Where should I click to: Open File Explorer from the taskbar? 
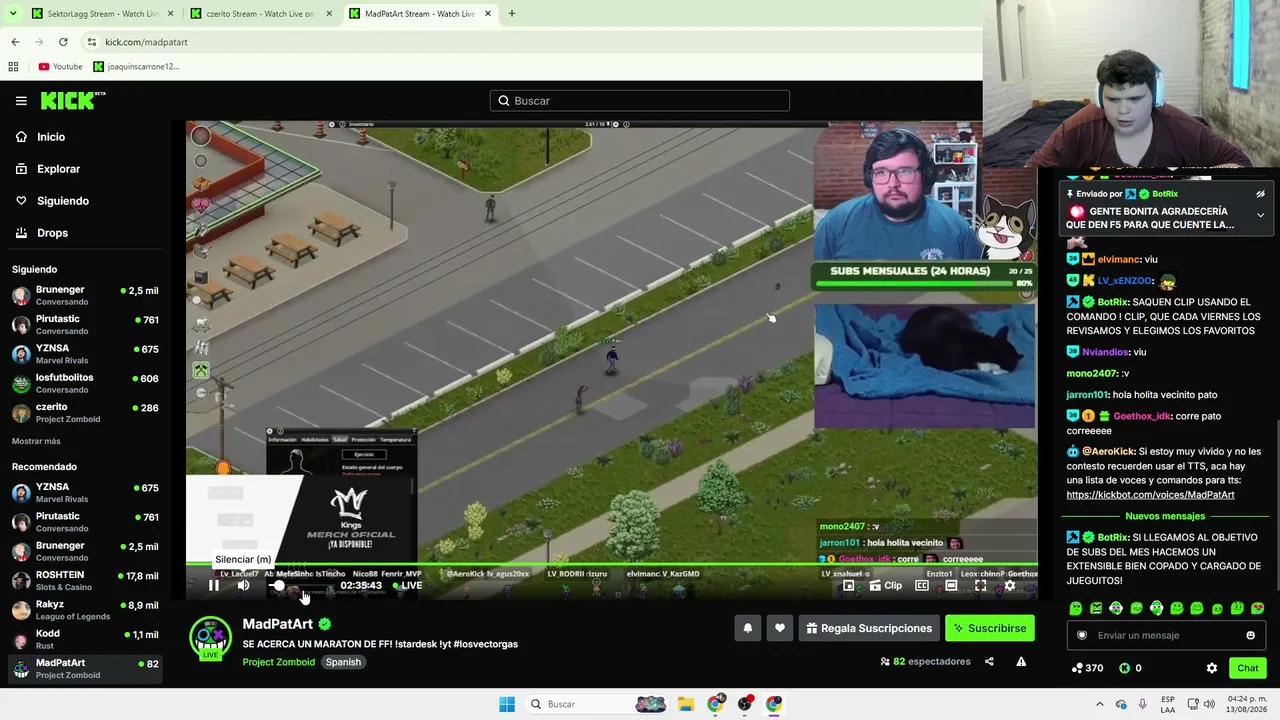coord(686,704)
